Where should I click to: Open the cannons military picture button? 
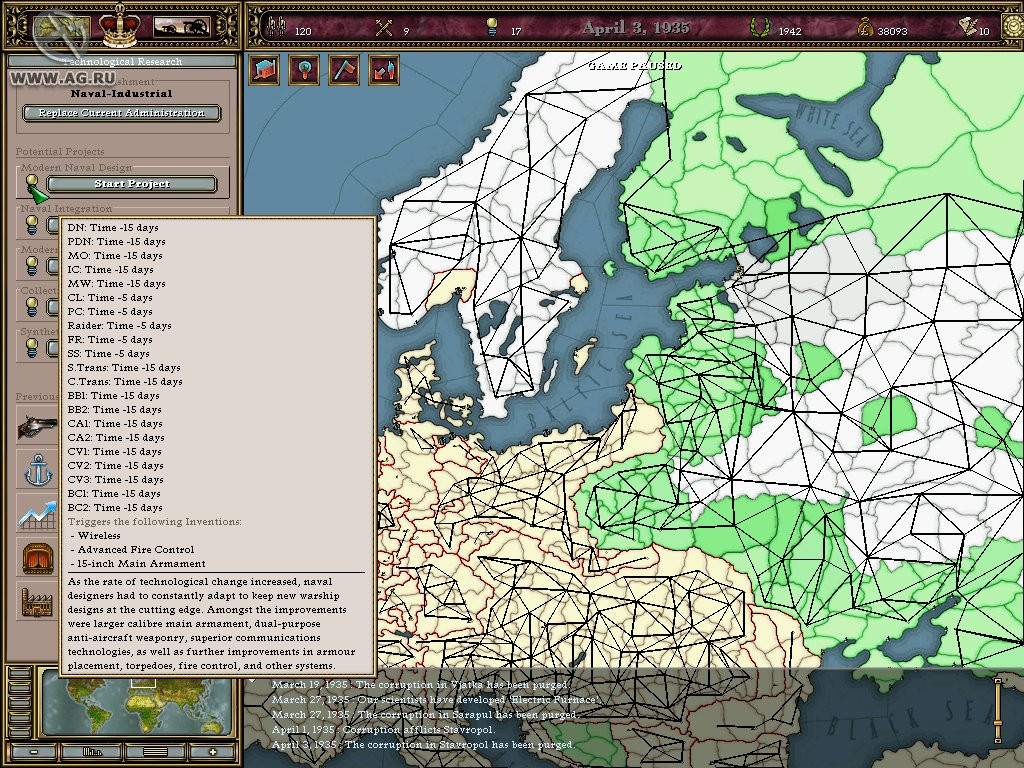tap(181, 27)
